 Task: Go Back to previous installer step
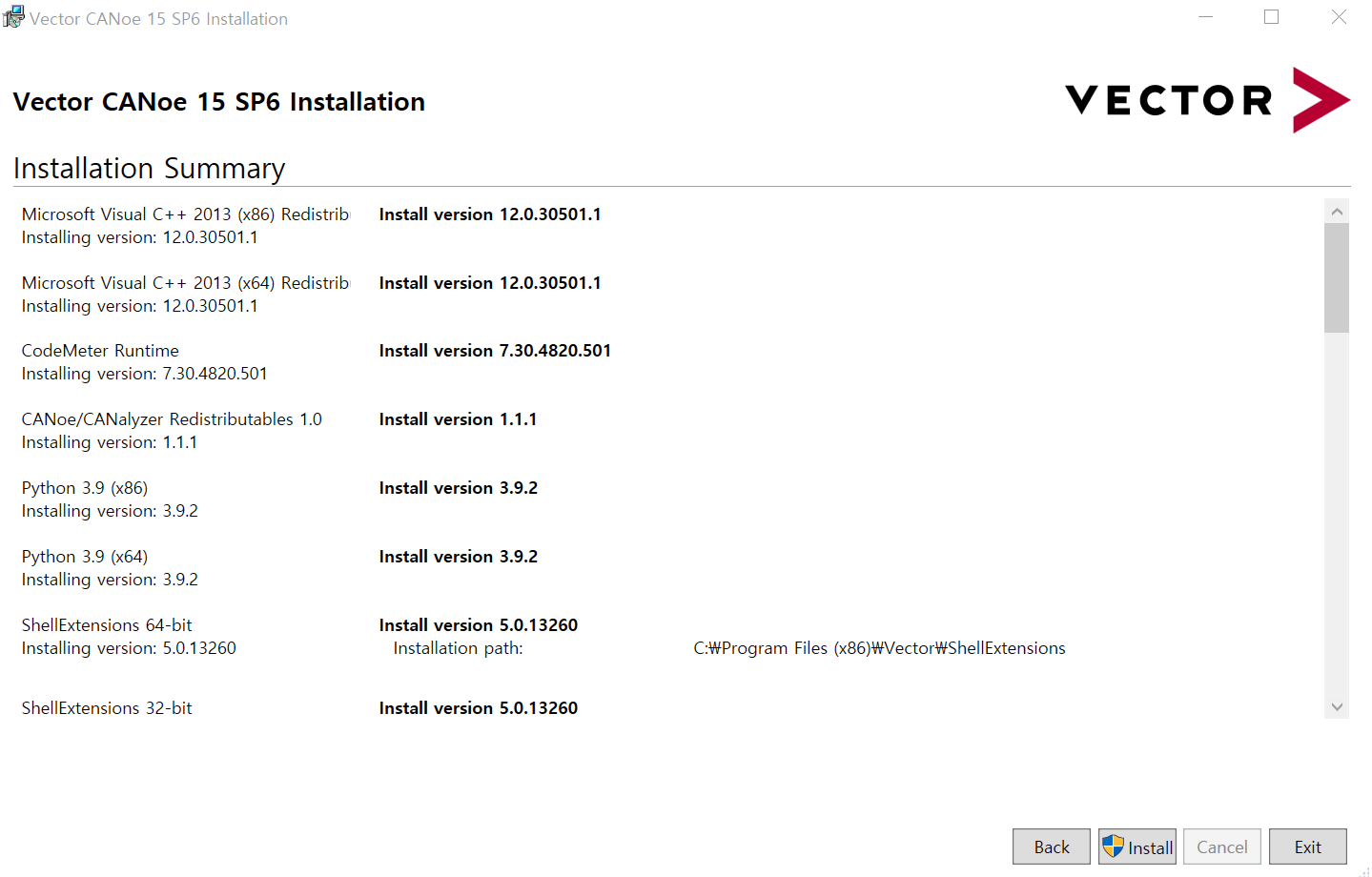point(1052,846)
